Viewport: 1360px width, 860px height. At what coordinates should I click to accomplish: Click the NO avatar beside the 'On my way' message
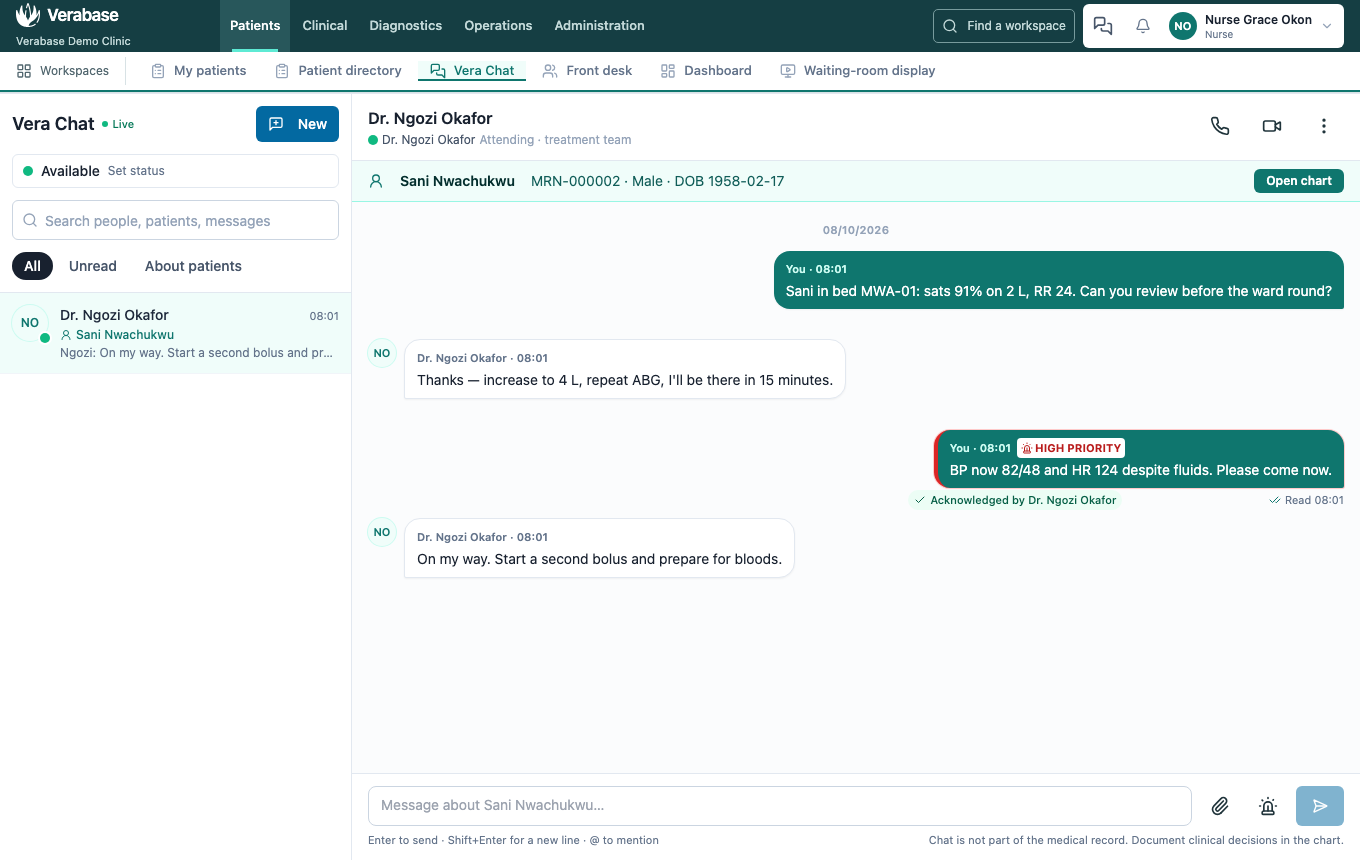382,532
